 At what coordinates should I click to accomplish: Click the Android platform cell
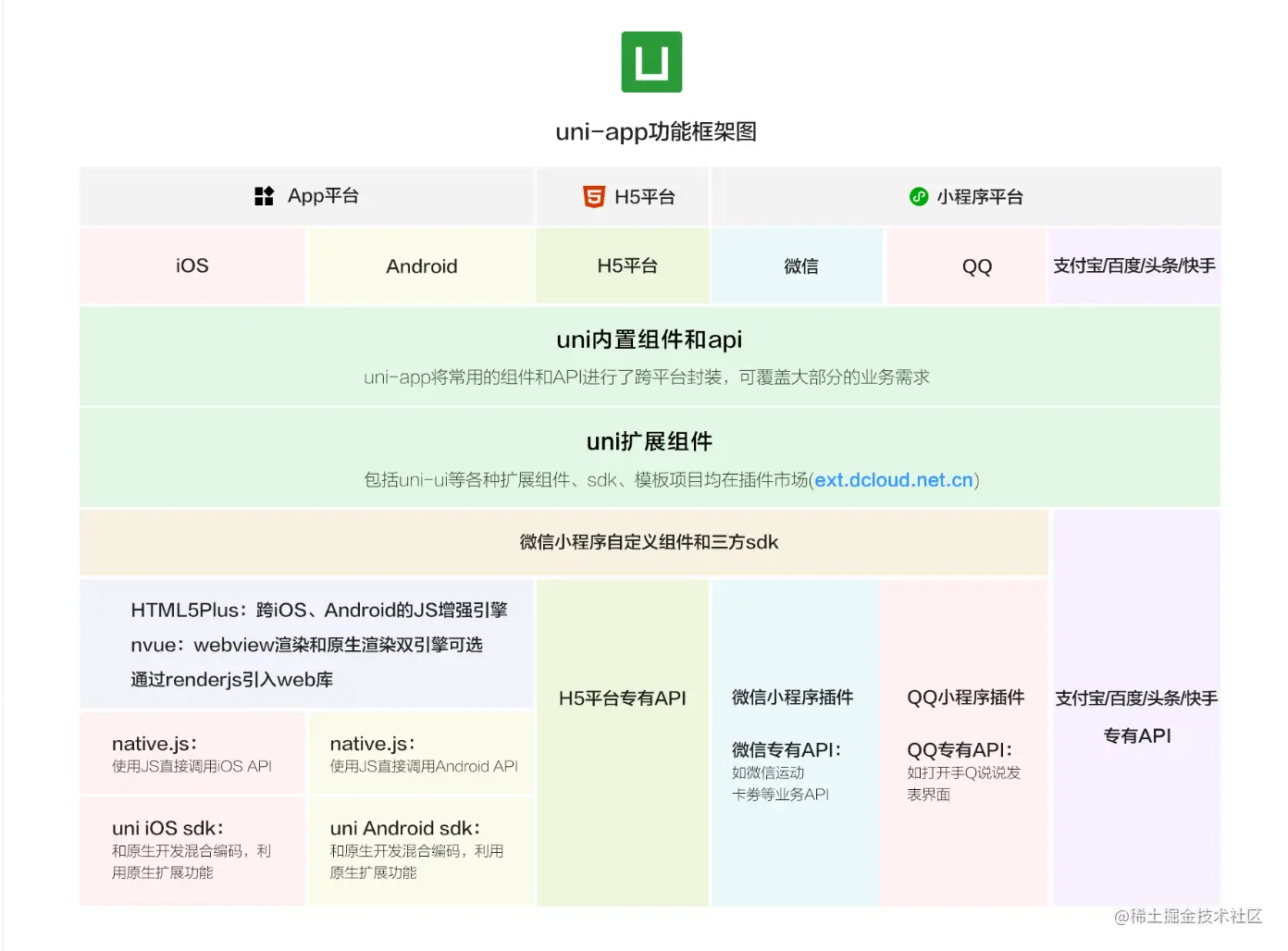pyautogui.click(x=421, y=266)
